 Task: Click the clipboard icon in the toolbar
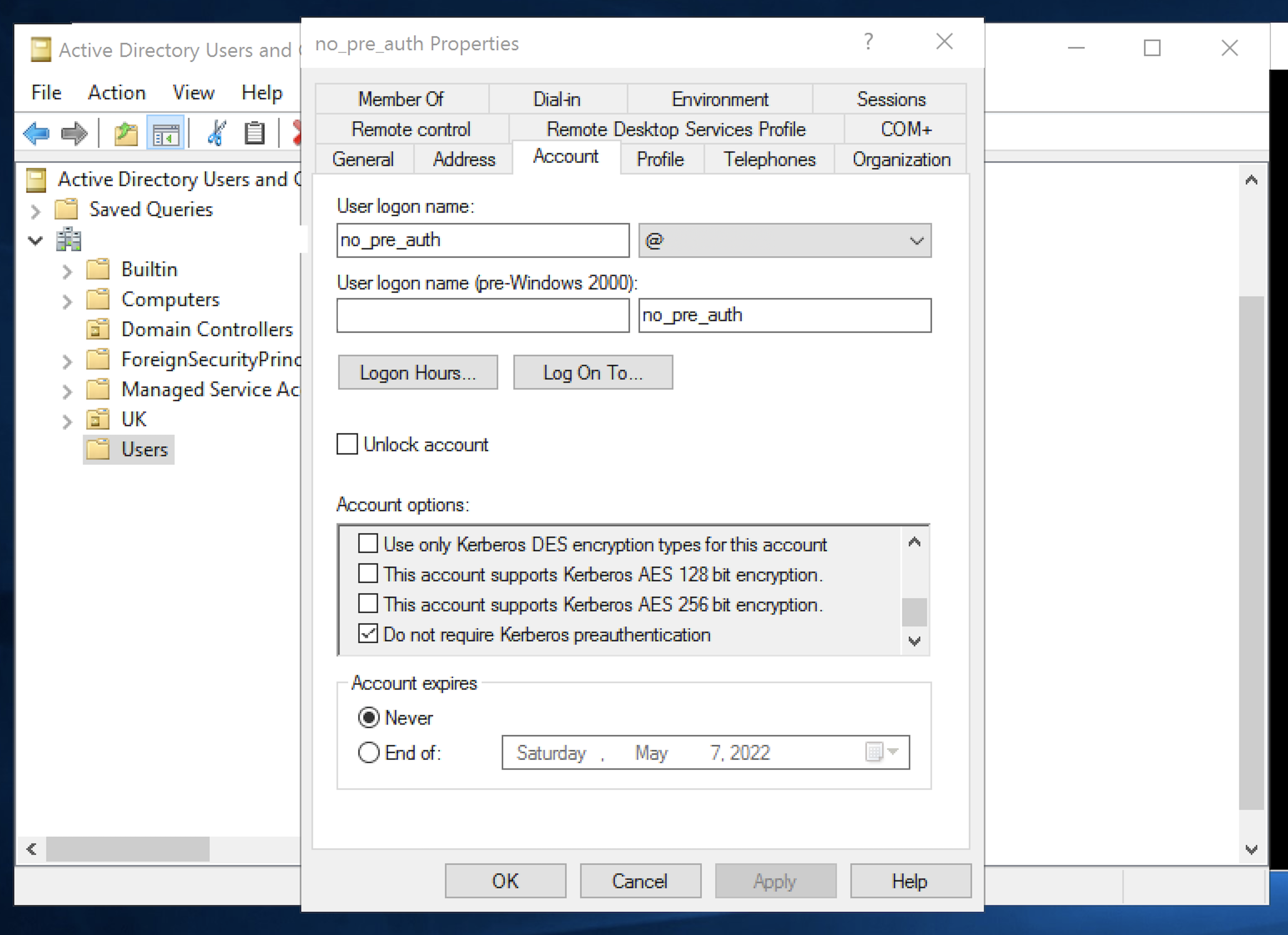click(x=254, y=133)
